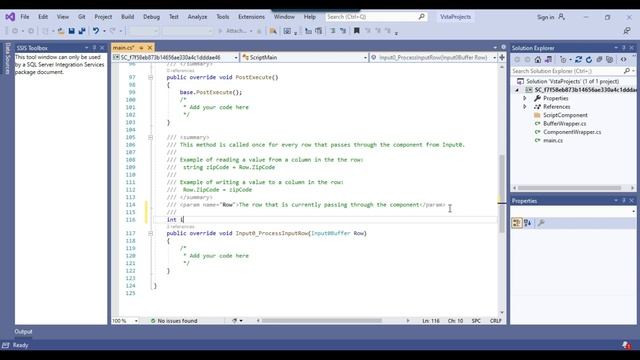Click the Show All Files icon
This screenshot has height=360, width=640.
click(x=609, y=60)
